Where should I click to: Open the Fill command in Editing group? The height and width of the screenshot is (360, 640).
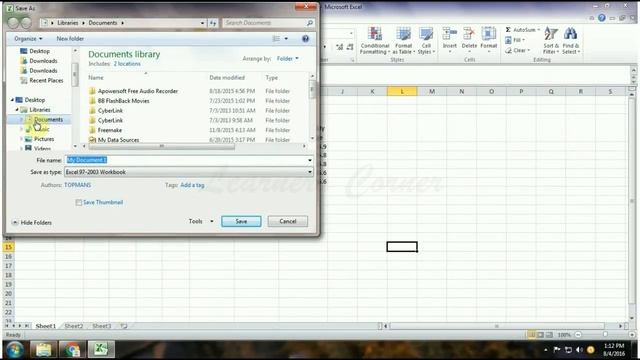[515, 40]
